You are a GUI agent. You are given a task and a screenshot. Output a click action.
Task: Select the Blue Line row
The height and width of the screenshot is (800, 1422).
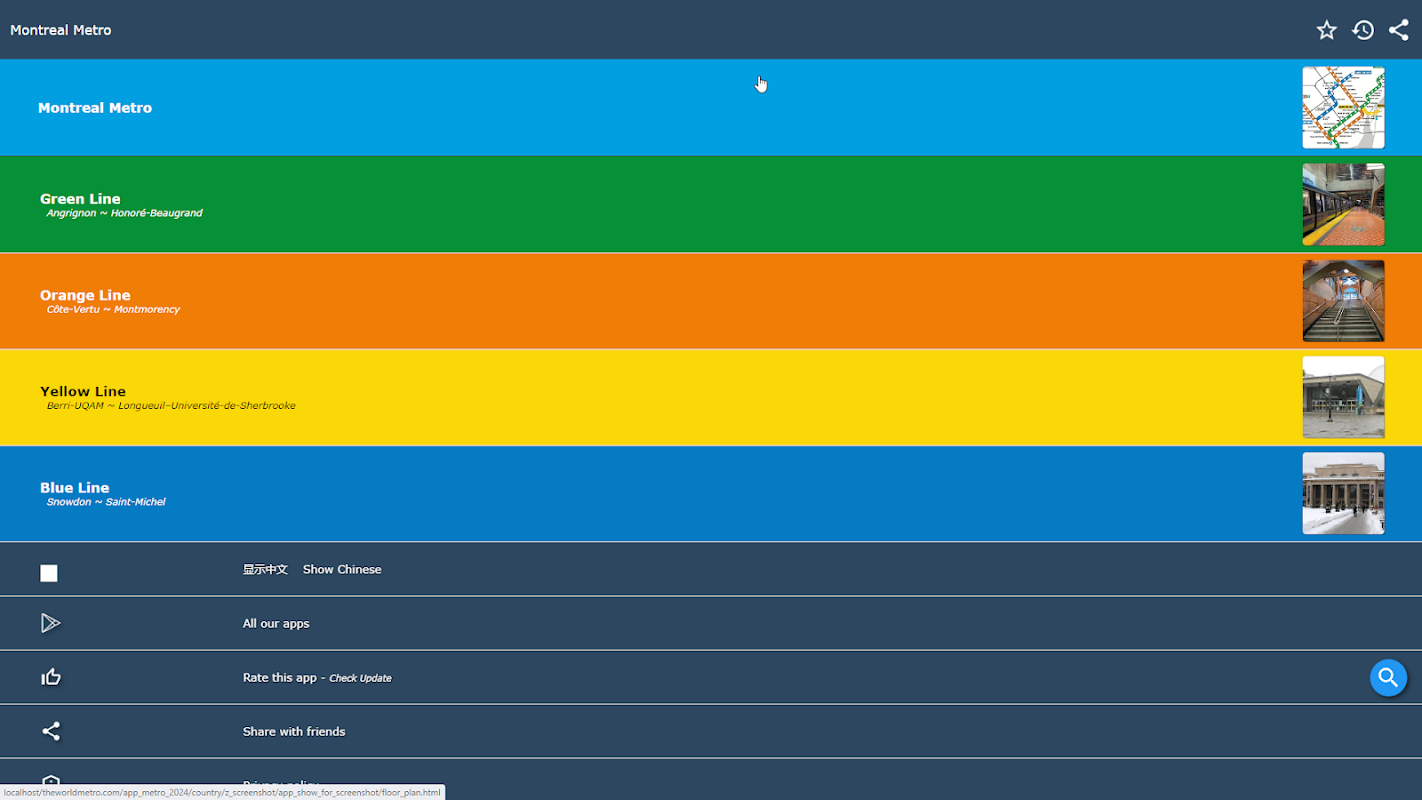coord(711,494)
